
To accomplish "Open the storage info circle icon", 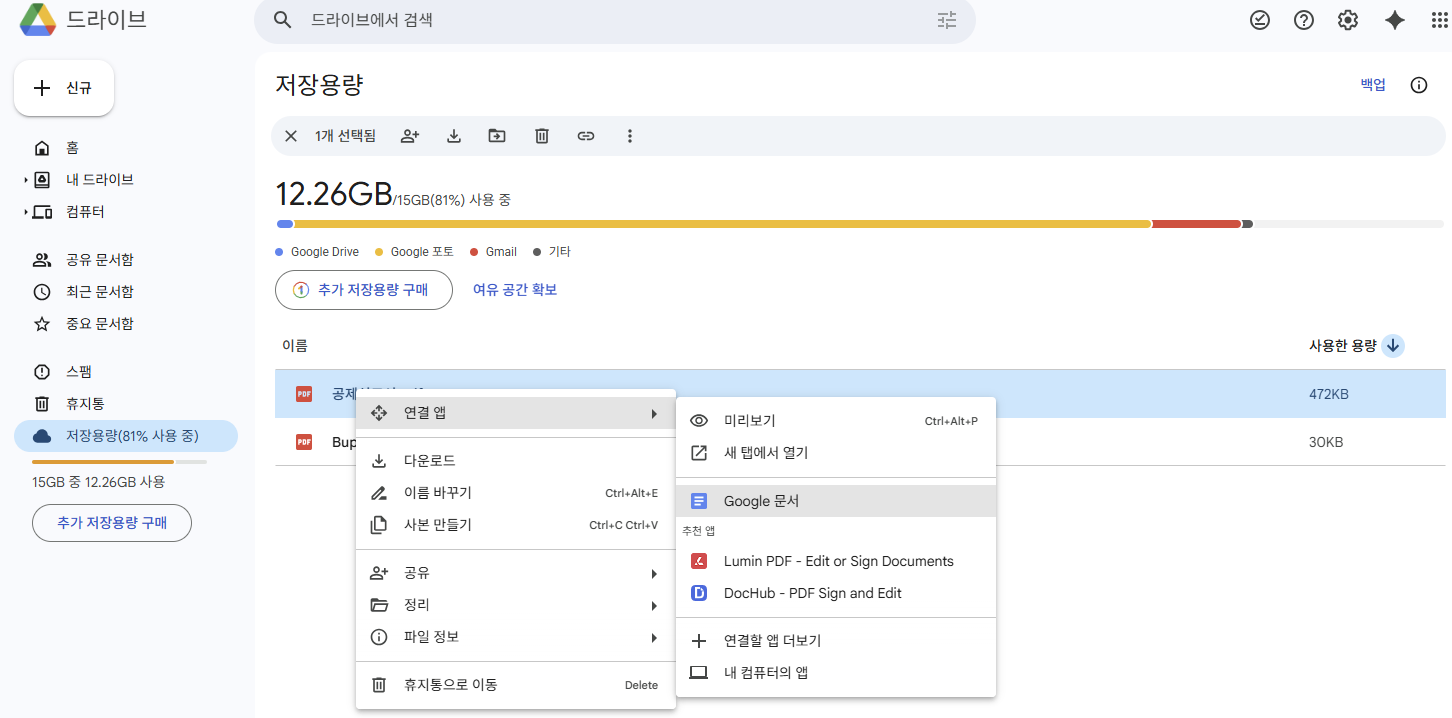I will [x=1419, y=85].
